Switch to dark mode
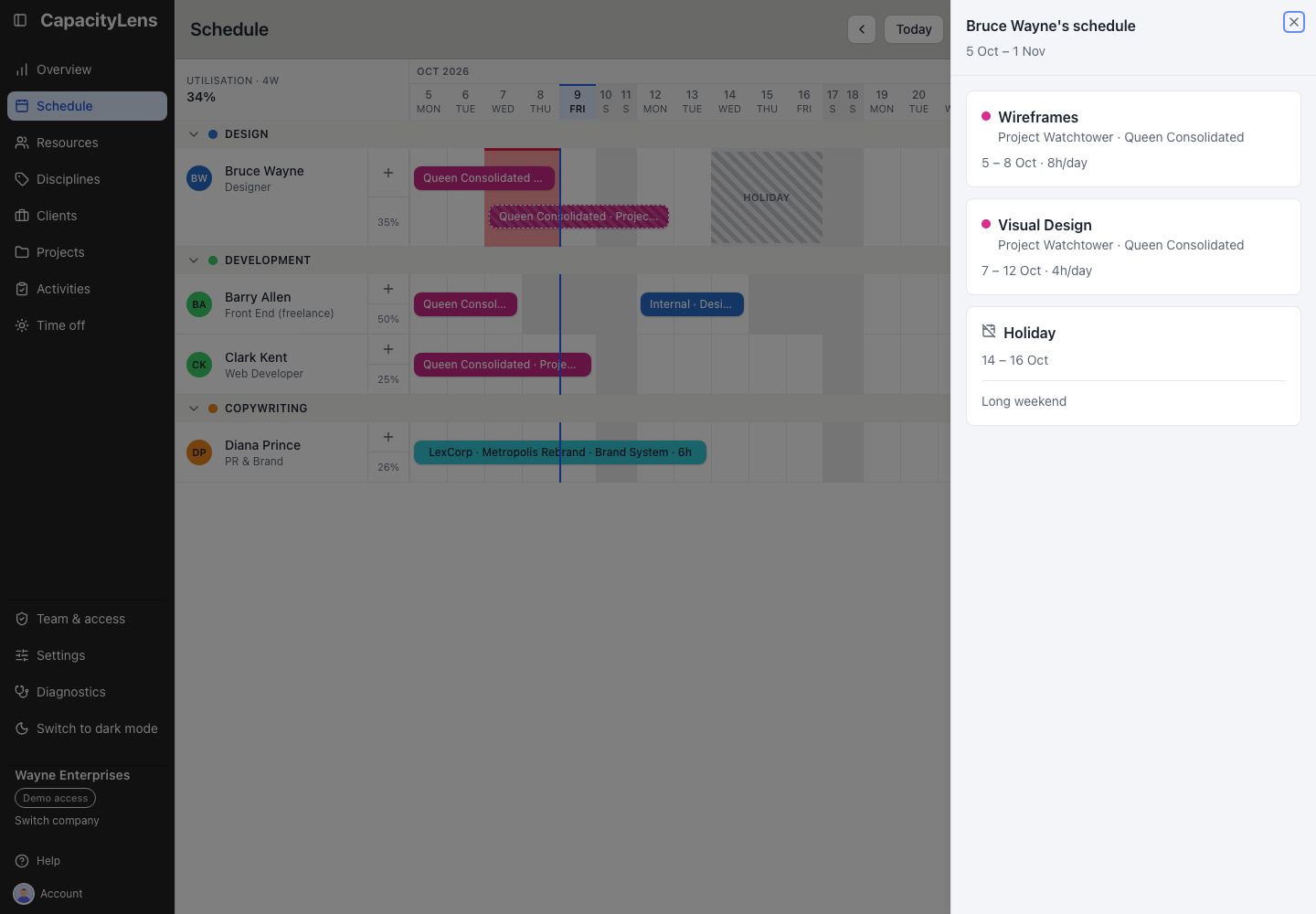Viewport: 1316px width, 914px height. pyautogui.click(x=87, y=728)
